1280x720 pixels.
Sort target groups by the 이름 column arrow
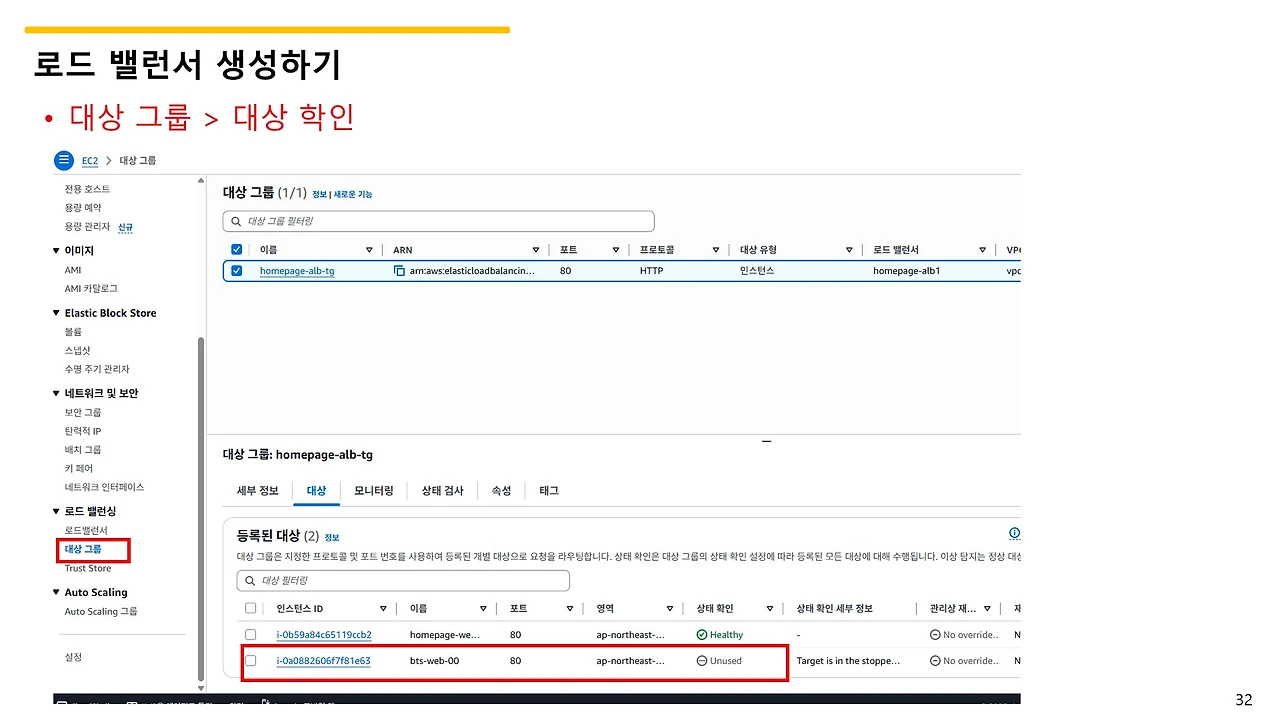pyautogui.click(x=369, y=250)
